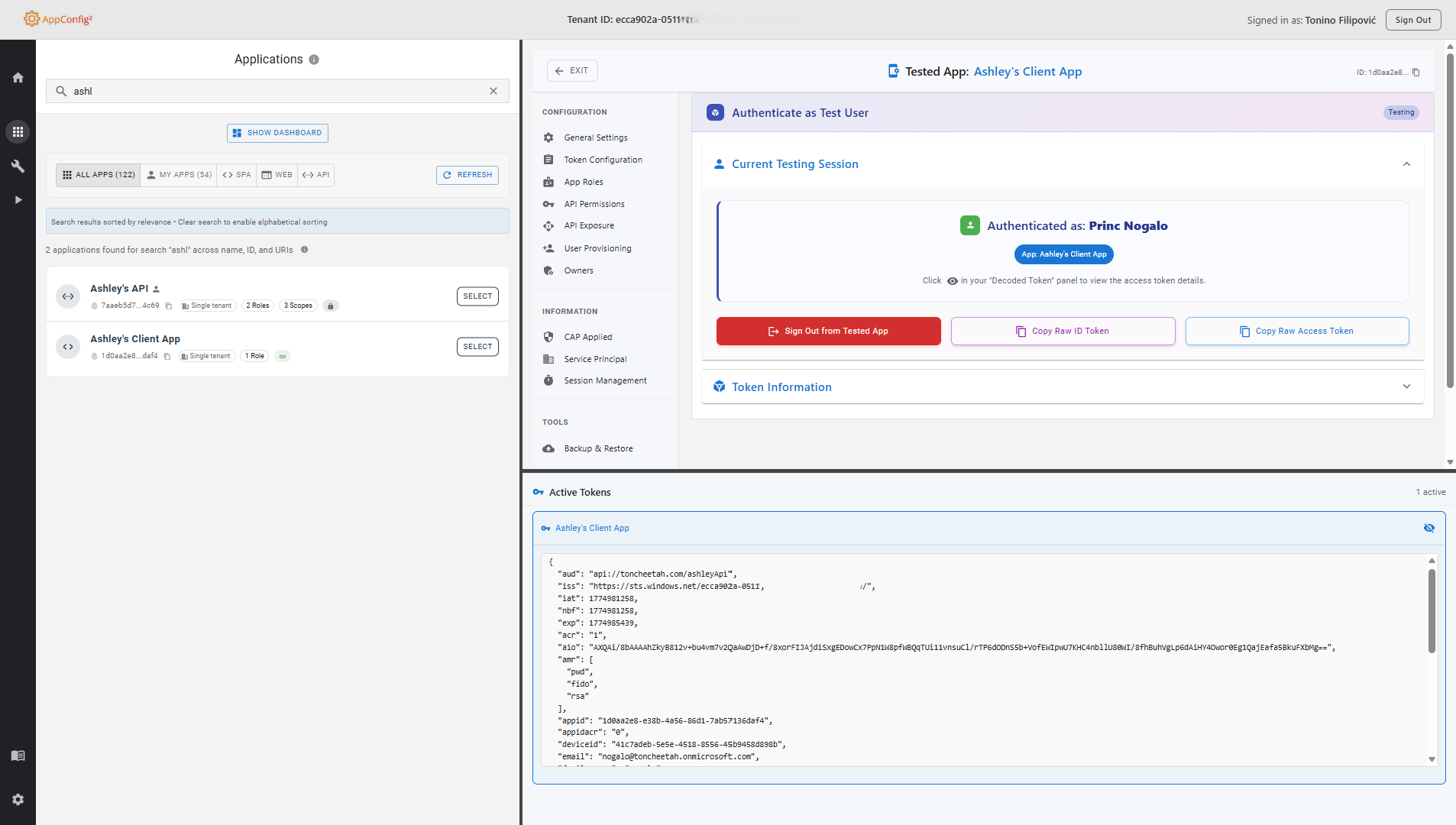Filter by My Apps (54)
1456x825 pixels.
pyautogui.click(x=179, y=175)
